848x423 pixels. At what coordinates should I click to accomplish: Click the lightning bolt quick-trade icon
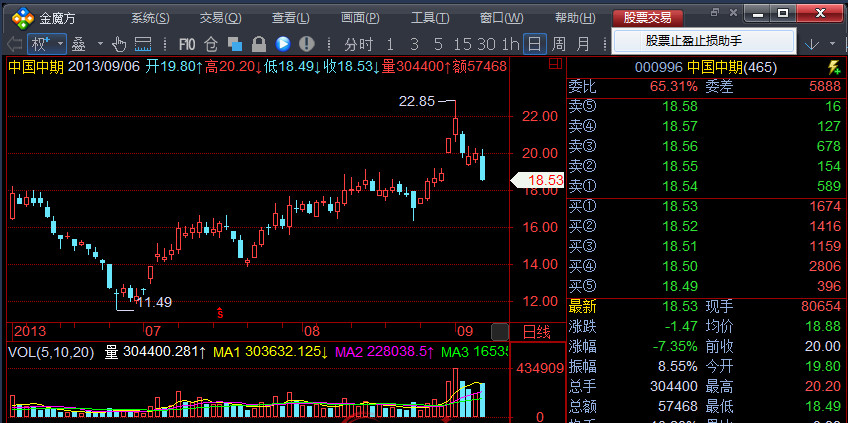tap(834, 68)
